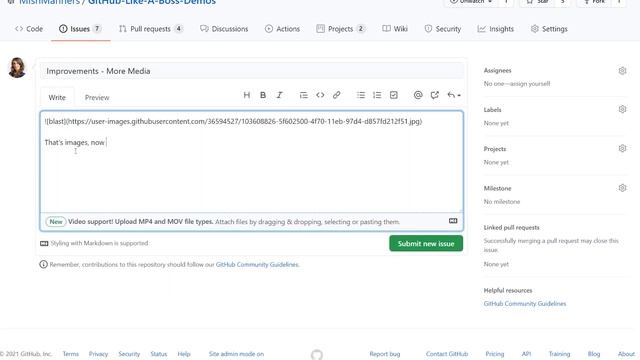Screen dimensions: 640x360
Task: Open the Pull requests tab
Action: coord(151,29)
